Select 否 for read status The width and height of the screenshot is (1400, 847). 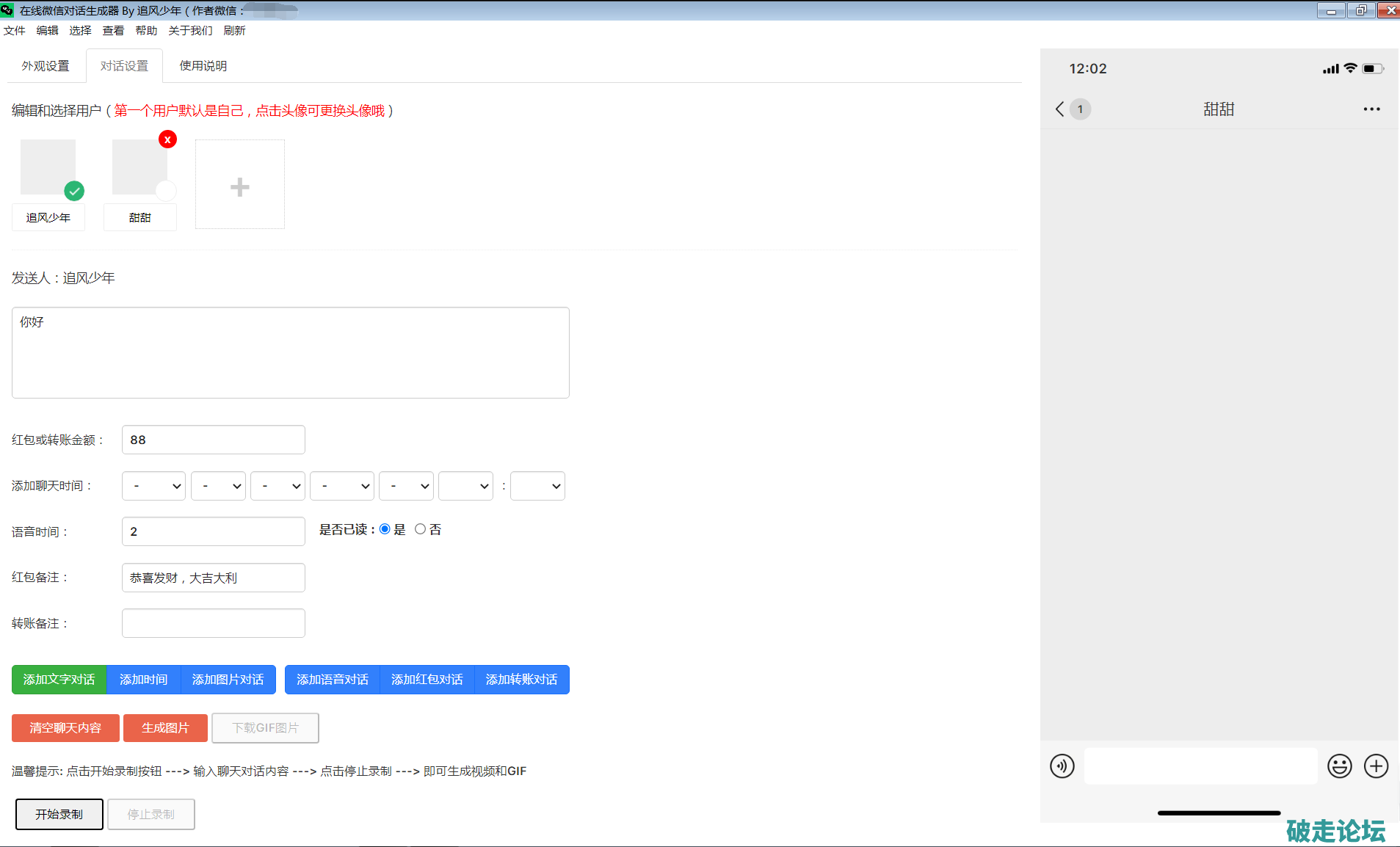tap(420, 529)
